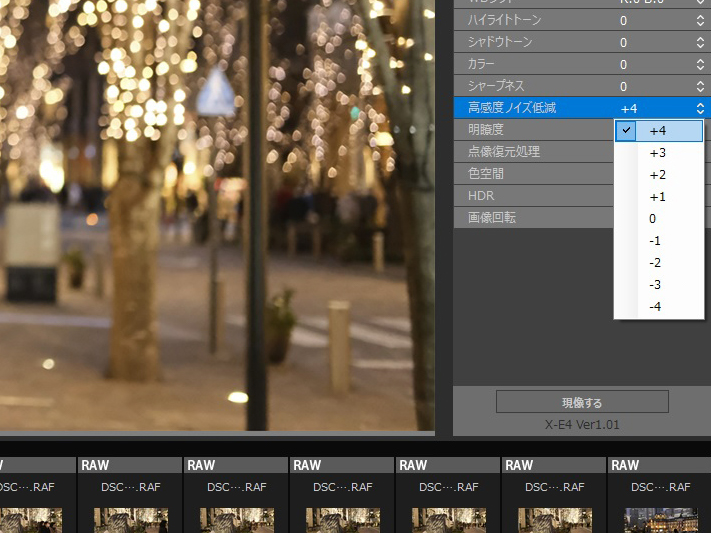Open ハイライトトーン value stepper

700,20
